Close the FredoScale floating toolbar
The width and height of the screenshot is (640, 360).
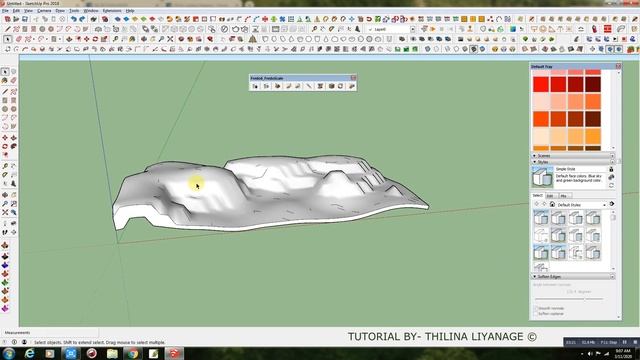point(353,78)
